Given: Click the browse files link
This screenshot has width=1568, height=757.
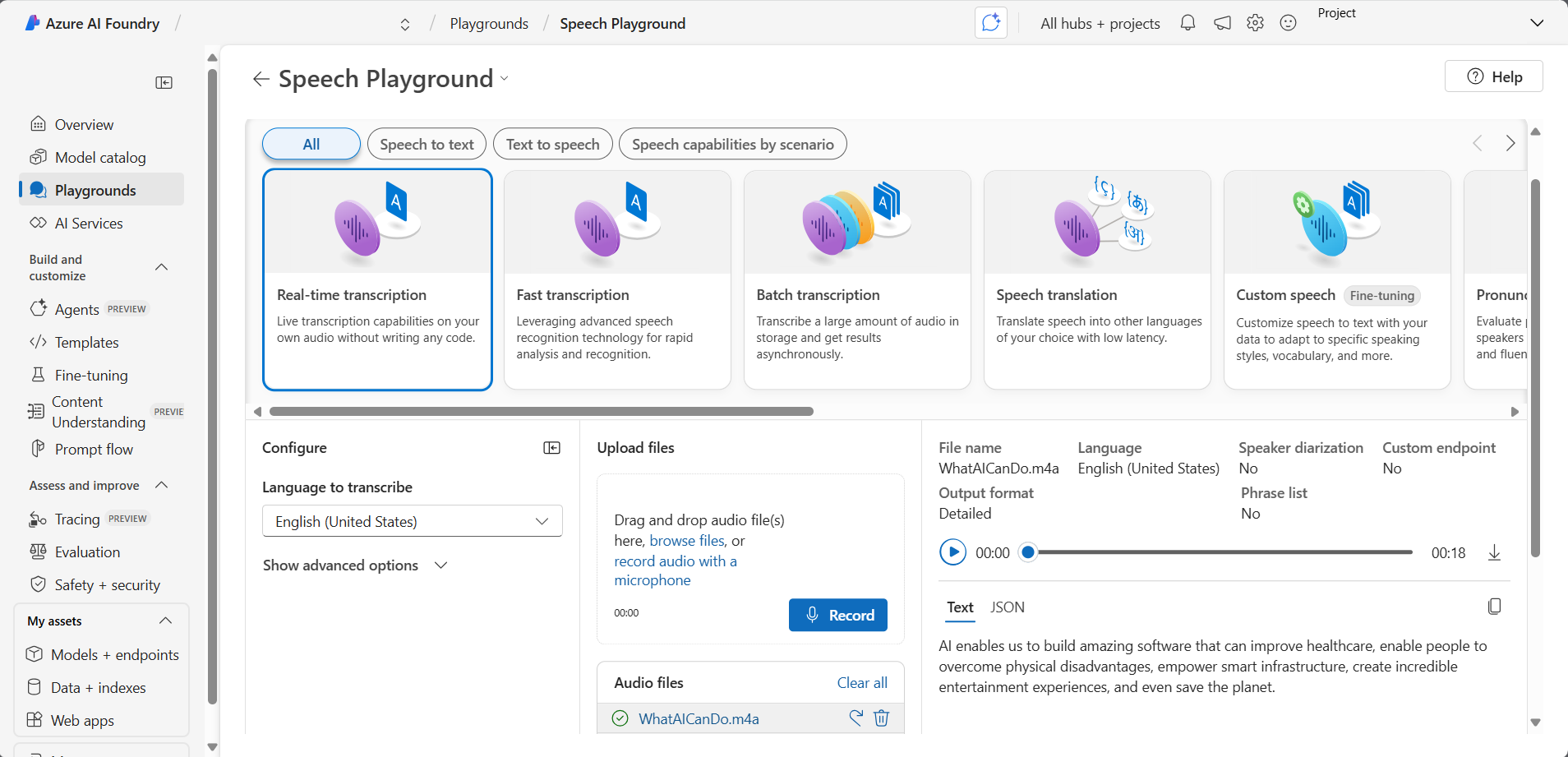Looking at the screenshot, I should pyautogui.click(x=687, y=541).
